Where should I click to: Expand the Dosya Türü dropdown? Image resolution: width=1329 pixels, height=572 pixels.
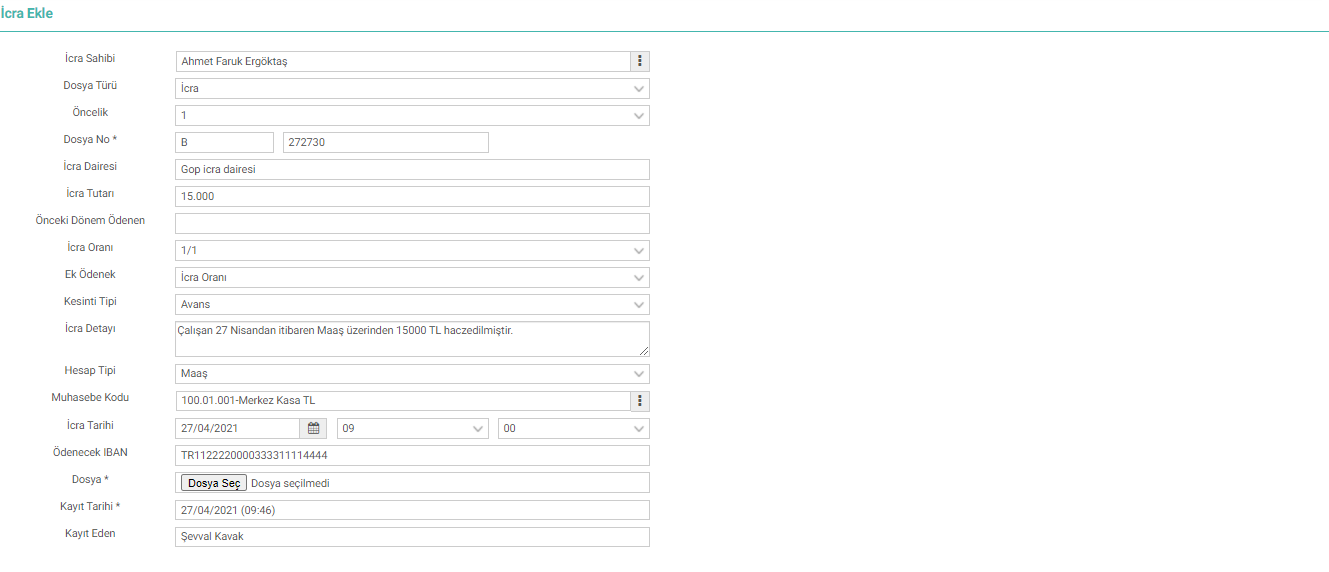coord(412,88)
